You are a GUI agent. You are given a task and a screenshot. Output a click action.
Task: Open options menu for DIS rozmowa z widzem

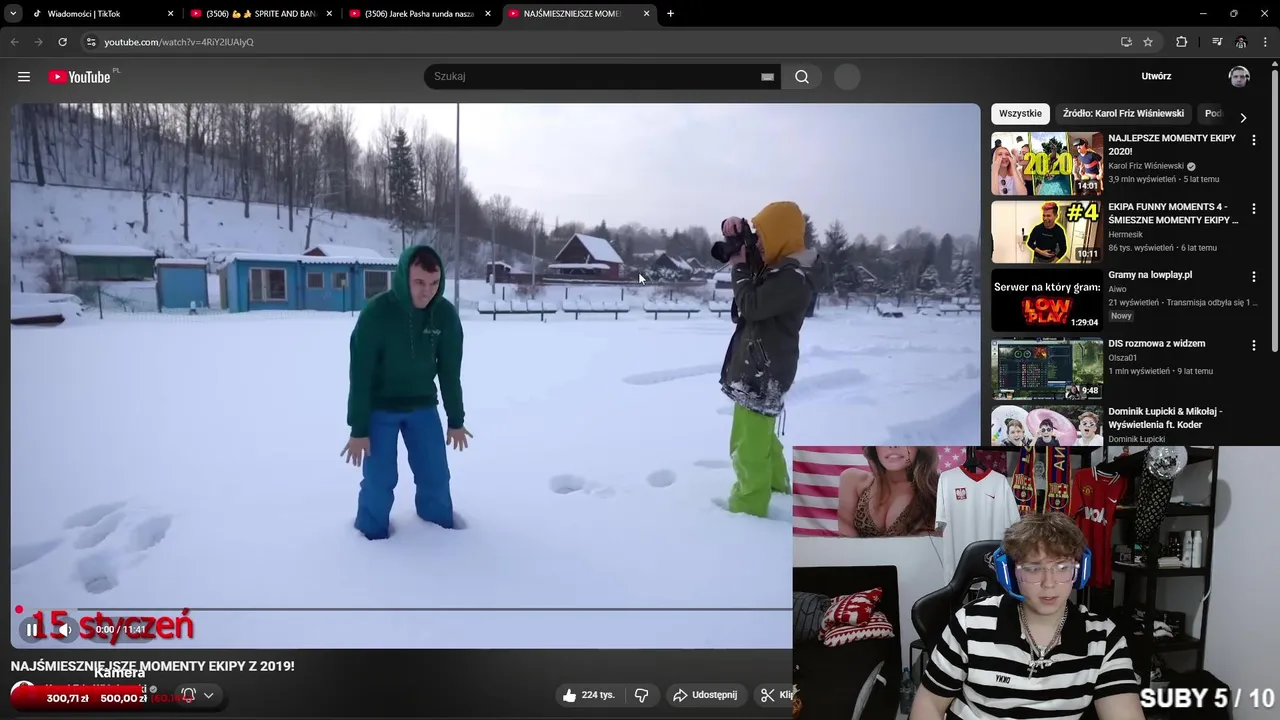click(1253, 345)
